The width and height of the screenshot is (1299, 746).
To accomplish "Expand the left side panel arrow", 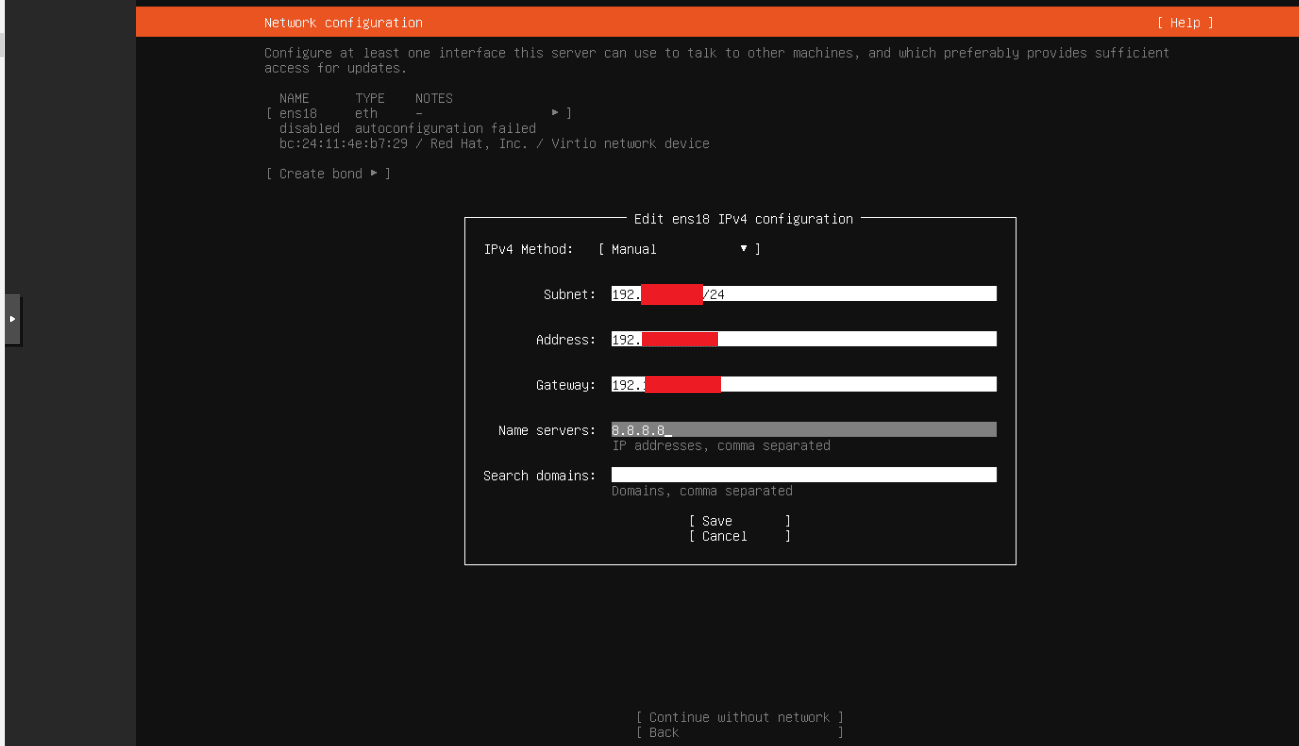I will (12, 319).
